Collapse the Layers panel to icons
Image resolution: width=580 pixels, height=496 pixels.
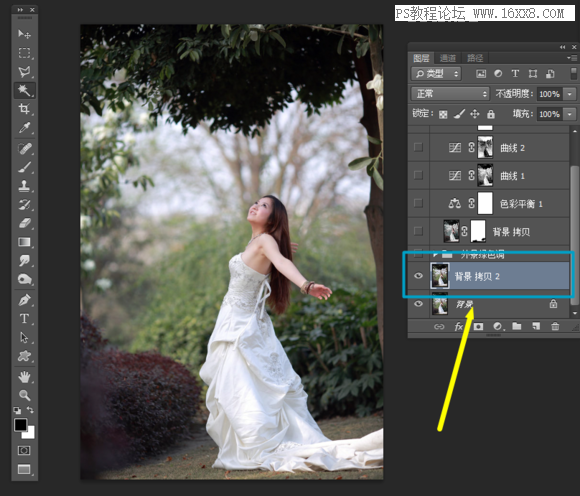563,47
